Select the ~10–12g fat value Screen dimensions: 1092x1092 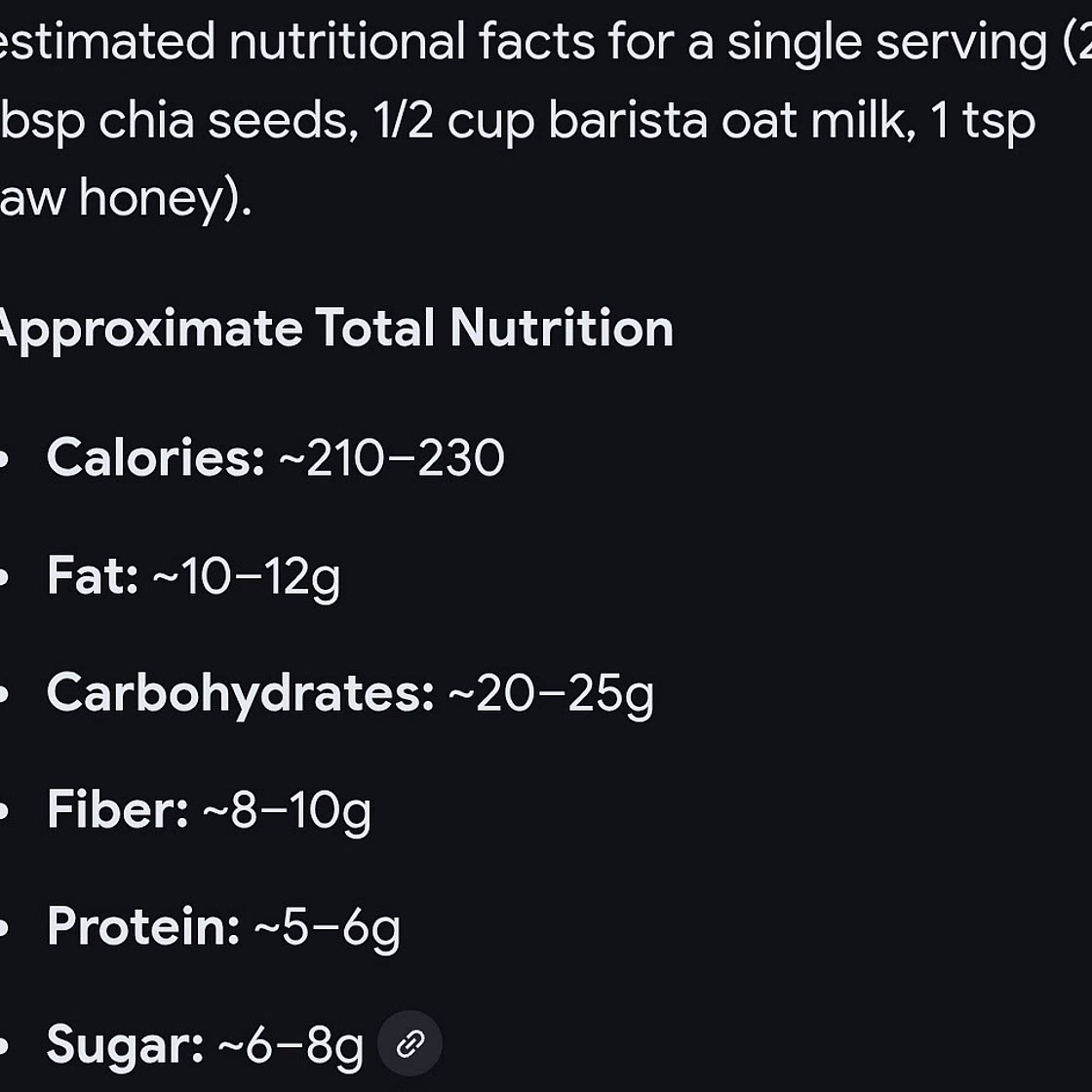(247, 576)
